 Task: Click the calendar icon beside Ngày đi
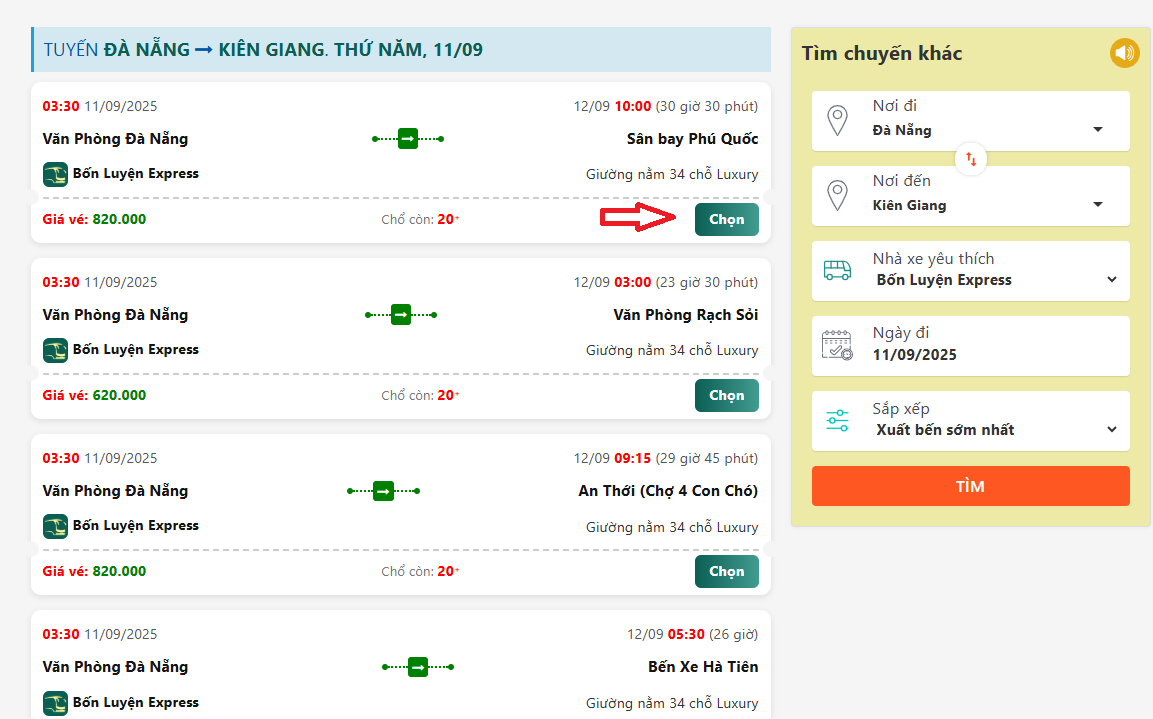click(x=837, y=345)
